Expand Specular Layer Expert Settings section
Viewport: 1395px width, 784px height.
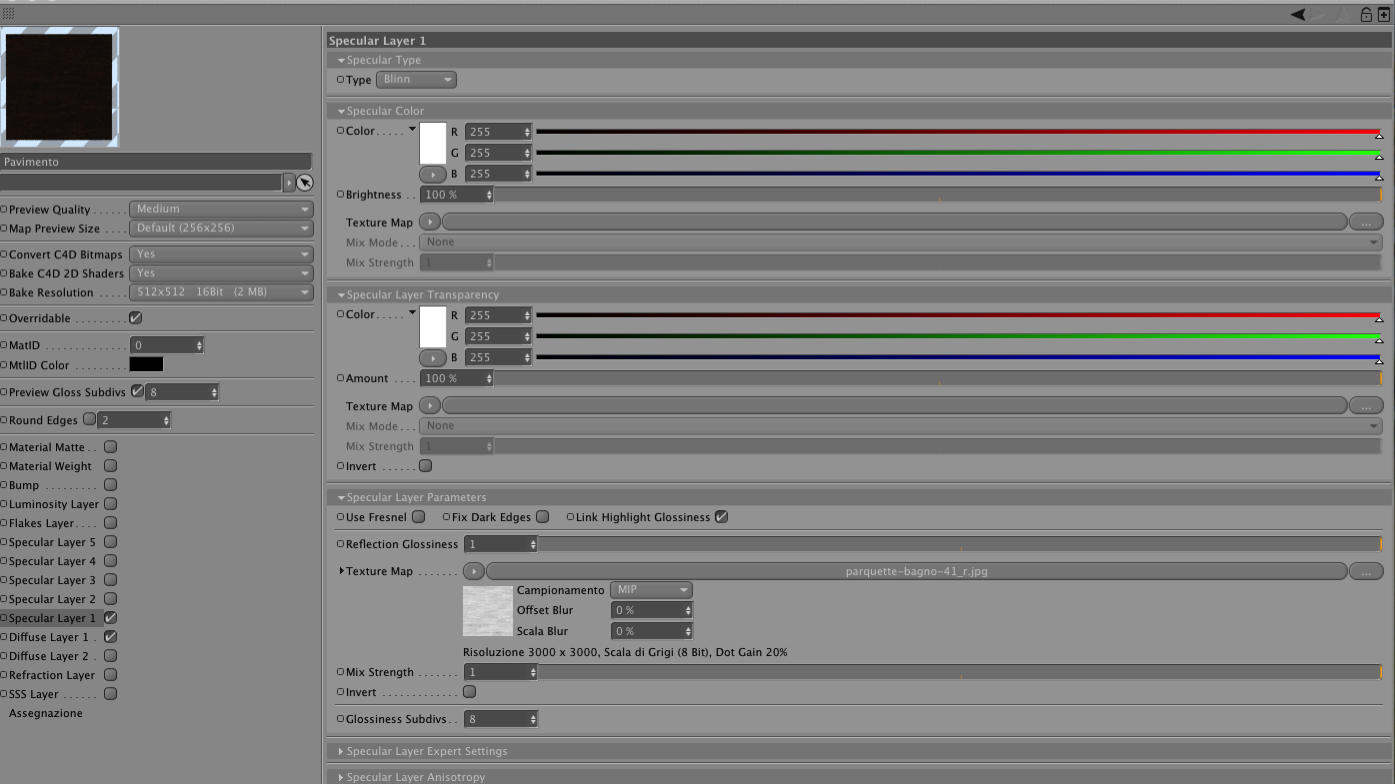[x=341, y=752]
